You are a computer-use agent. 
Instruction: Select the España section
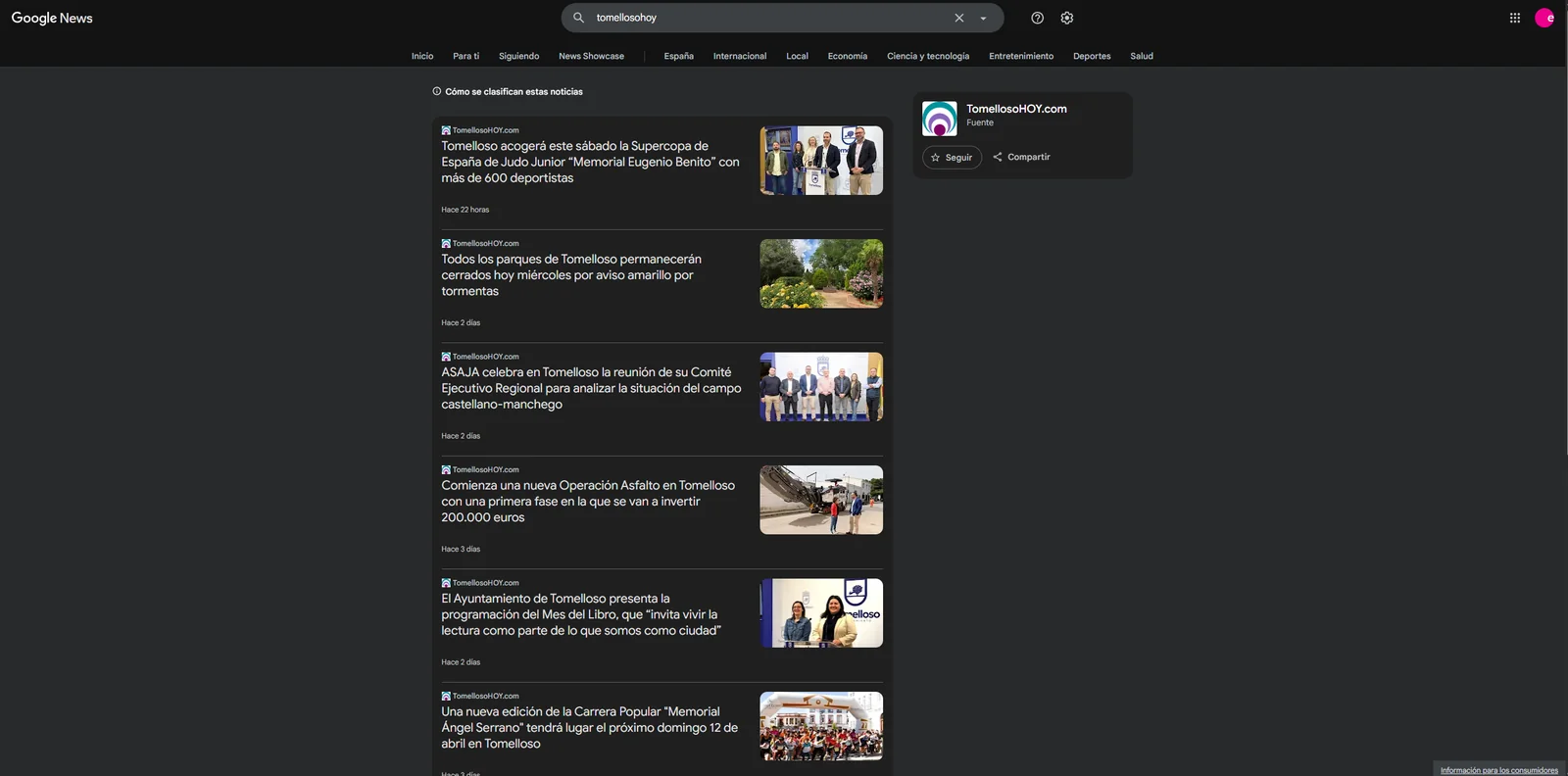[x=678, y=56]
